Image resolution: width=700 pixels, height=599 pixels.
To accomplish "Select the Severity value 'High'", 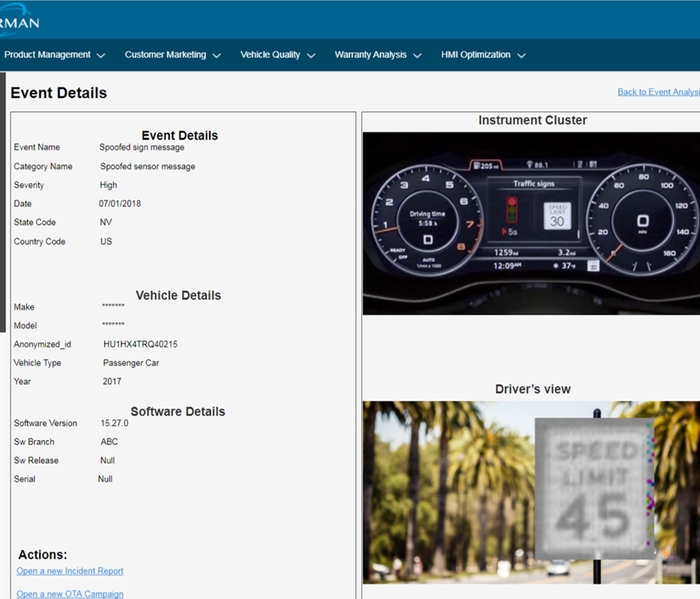I will click(108, 185).
